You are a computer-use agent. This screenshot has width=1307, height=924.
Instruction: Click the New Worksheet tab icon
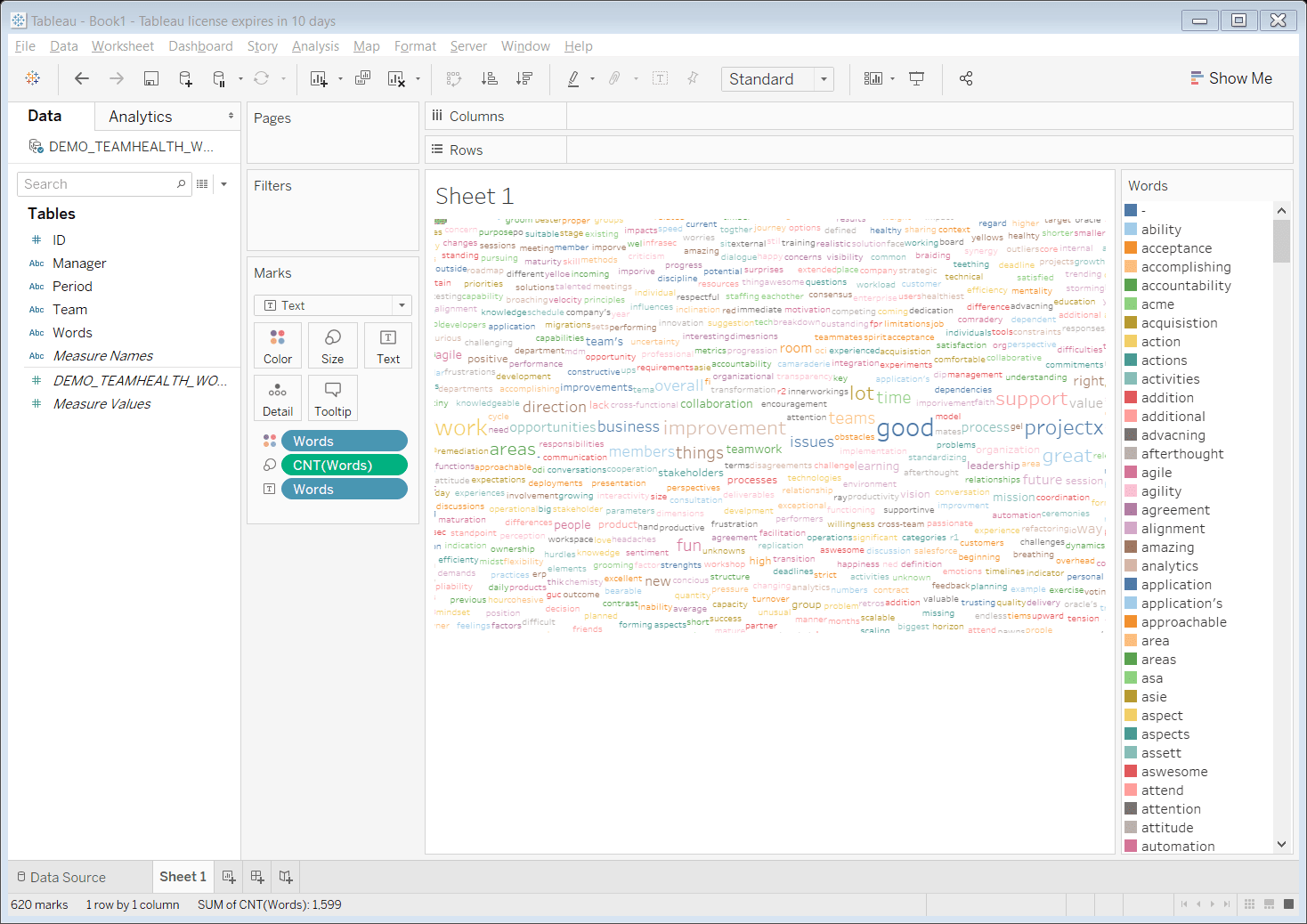tap(229, 877)
